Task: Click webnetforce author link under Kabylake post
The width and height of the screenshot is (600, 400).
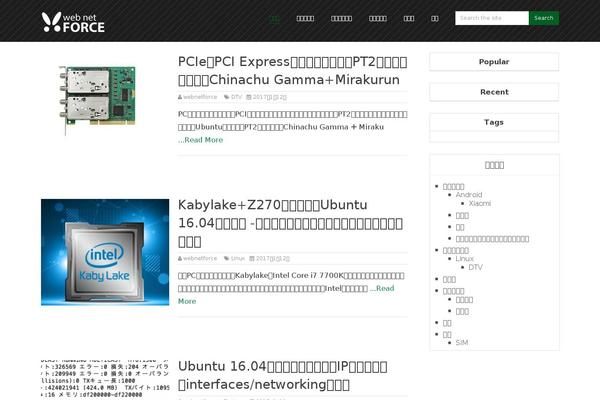Action: (x=200, y=259)
